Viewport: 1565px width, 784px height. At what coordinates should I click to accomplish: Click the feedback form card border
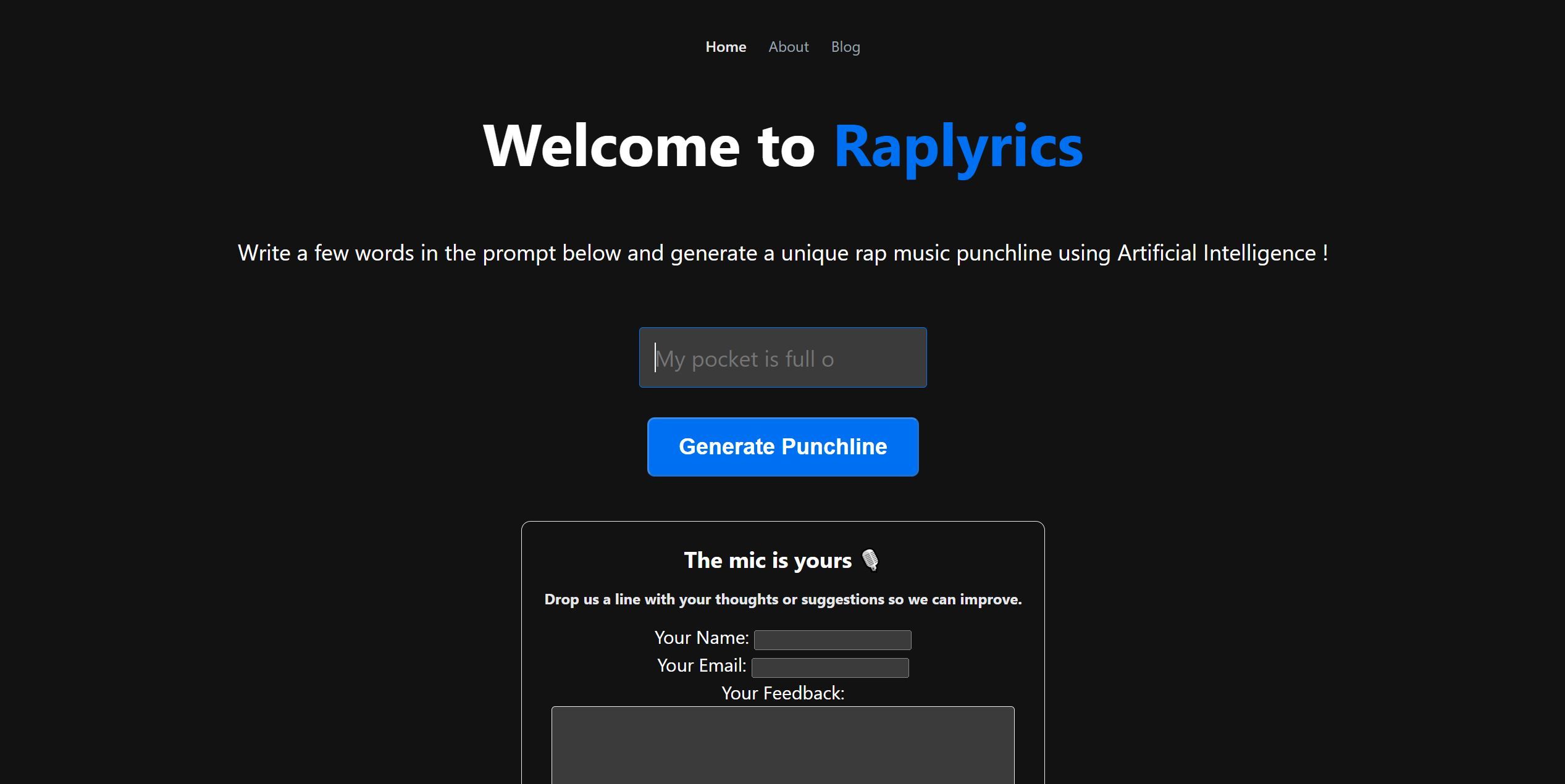[x=523, y=617]
